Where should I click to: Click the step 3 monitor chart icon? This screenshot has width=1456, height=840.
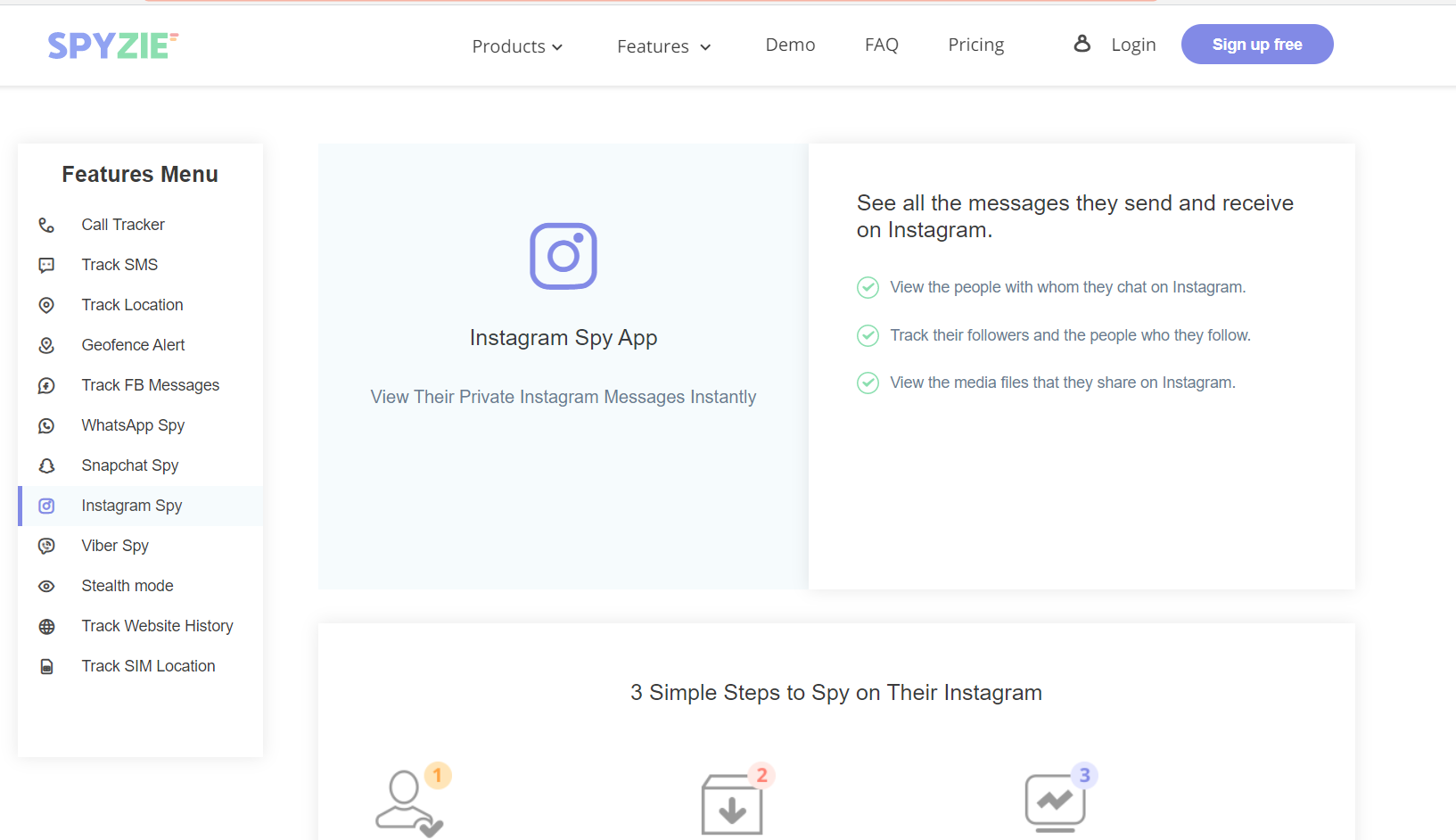pos(1061,799)
